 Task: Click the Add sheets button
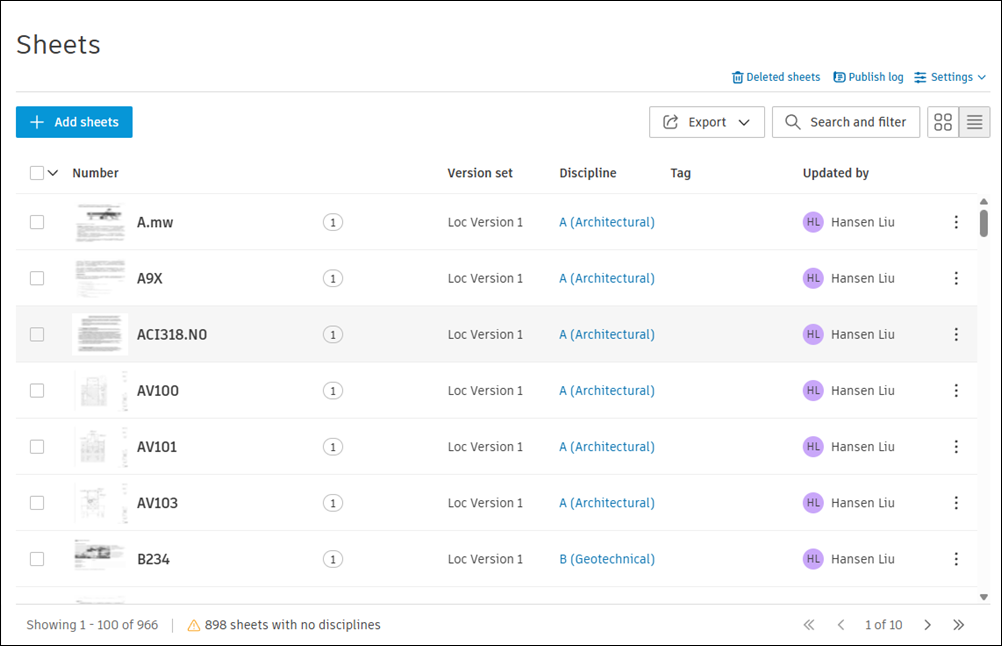(x=74, y=122)
